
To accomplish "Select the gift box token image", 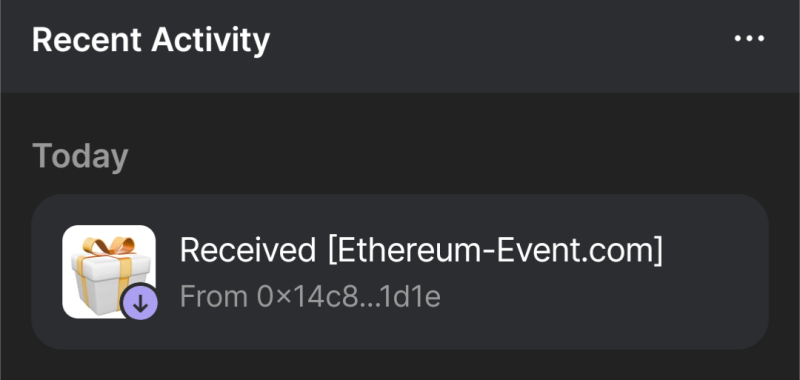I will [109, 271].
